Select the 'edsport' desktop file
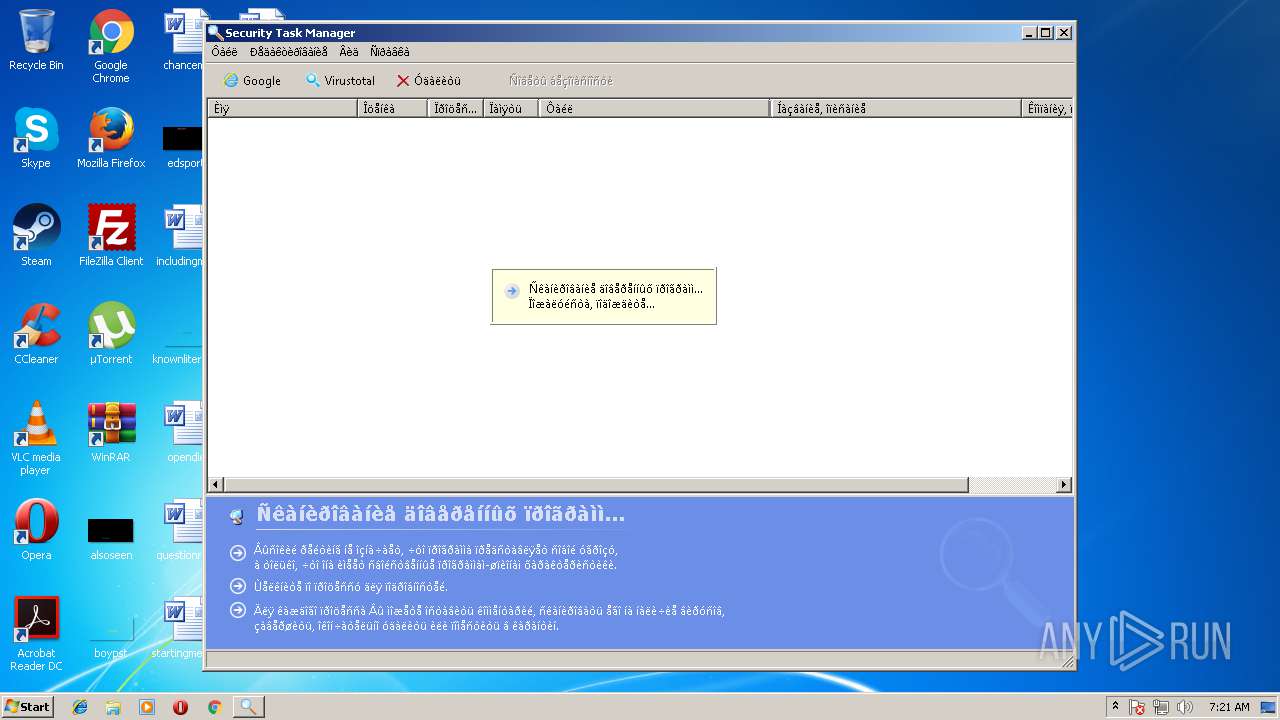1280x720 pixels. tap(183, 146)
